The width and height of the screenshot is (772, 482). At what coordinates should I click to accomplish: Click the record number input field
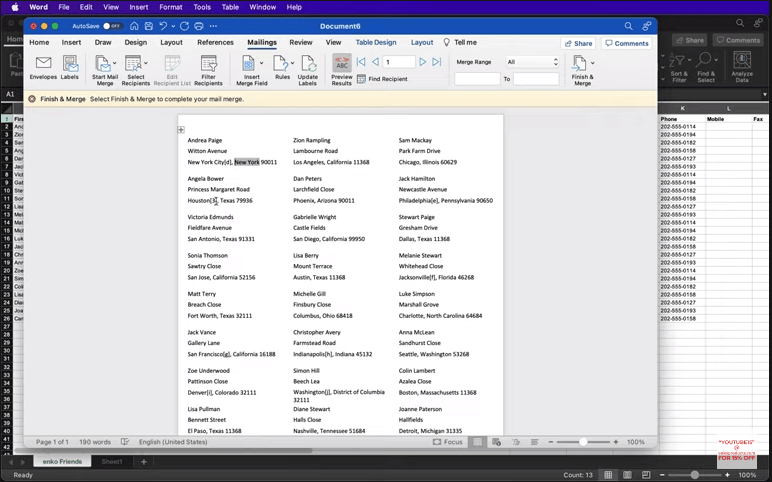(x=398, y=62)
